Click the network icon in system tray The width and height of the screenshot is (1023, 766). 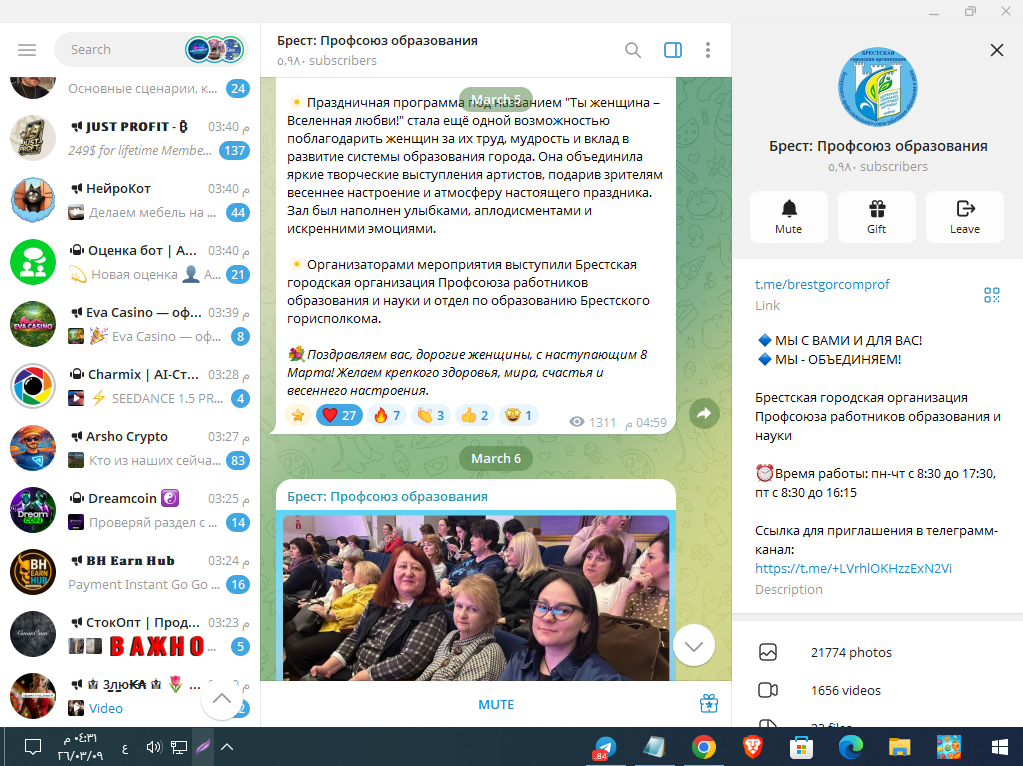[x=179, y=747]
